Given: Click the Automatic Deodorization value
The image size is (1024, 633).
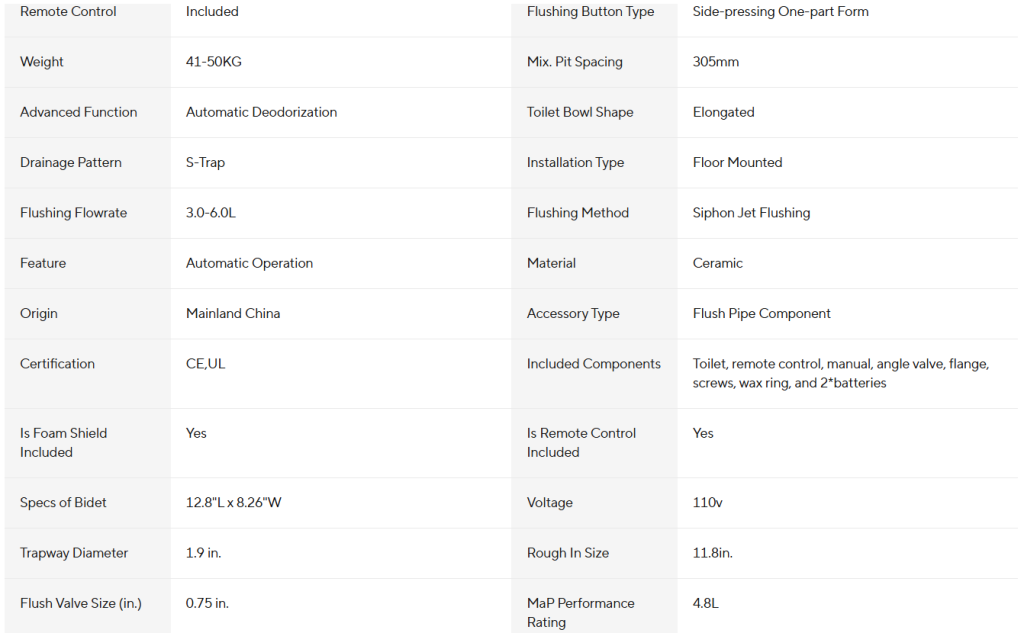Looking at the screenshot, I should pyautogui.click(x=261, y=112).
